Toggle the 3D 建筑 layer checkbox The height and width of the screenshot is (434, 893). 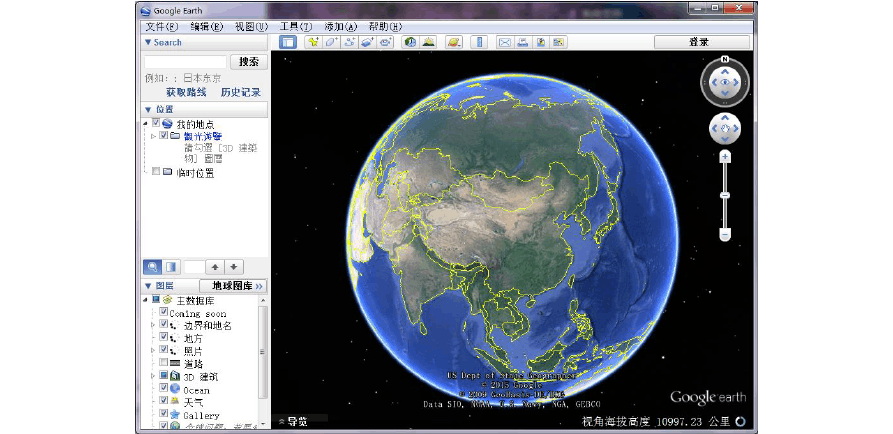pyautogui.click(x=164, y=375)
